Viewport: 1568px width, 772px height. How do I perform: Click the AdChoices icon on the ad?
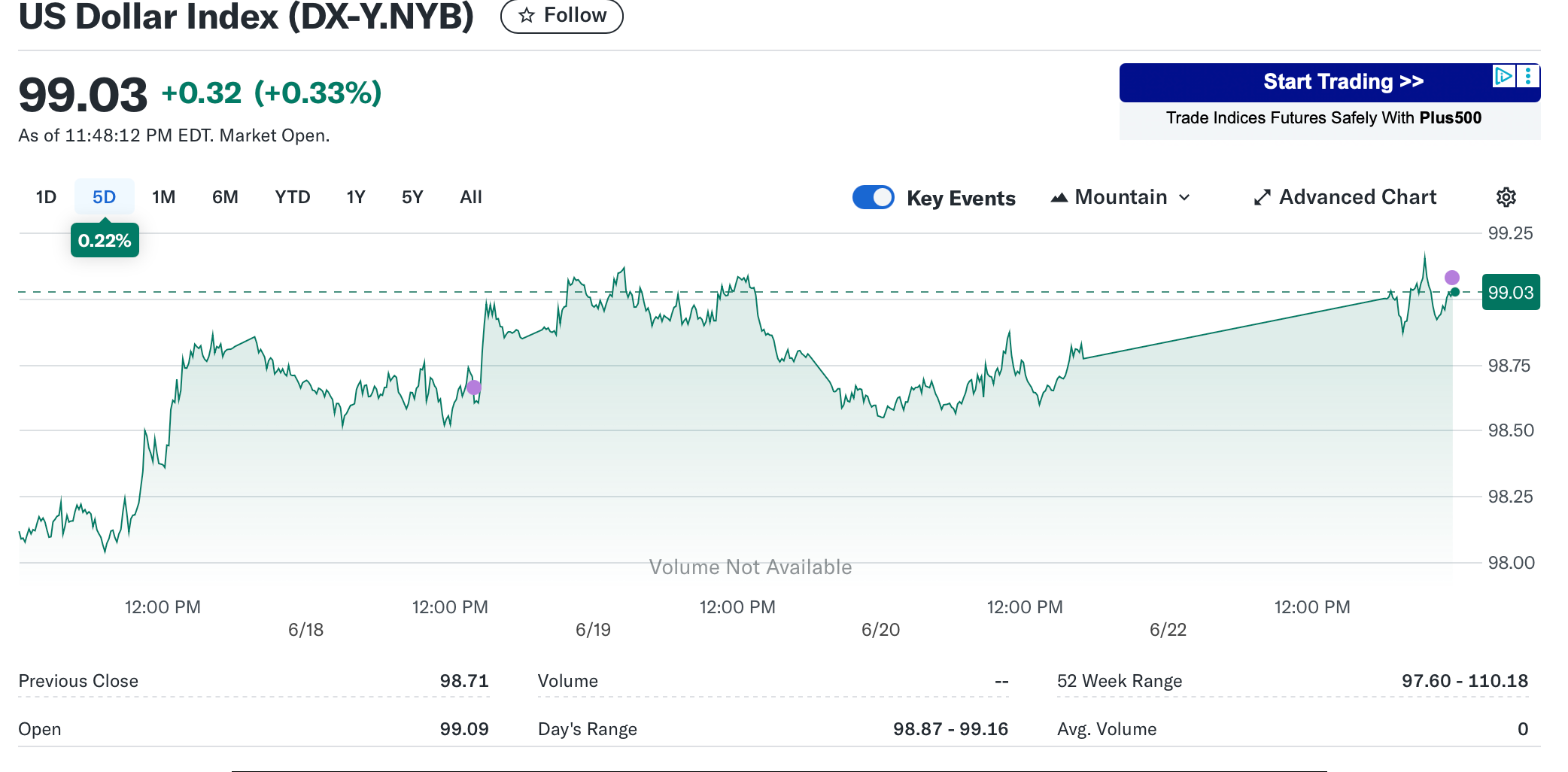[1503, 76]
